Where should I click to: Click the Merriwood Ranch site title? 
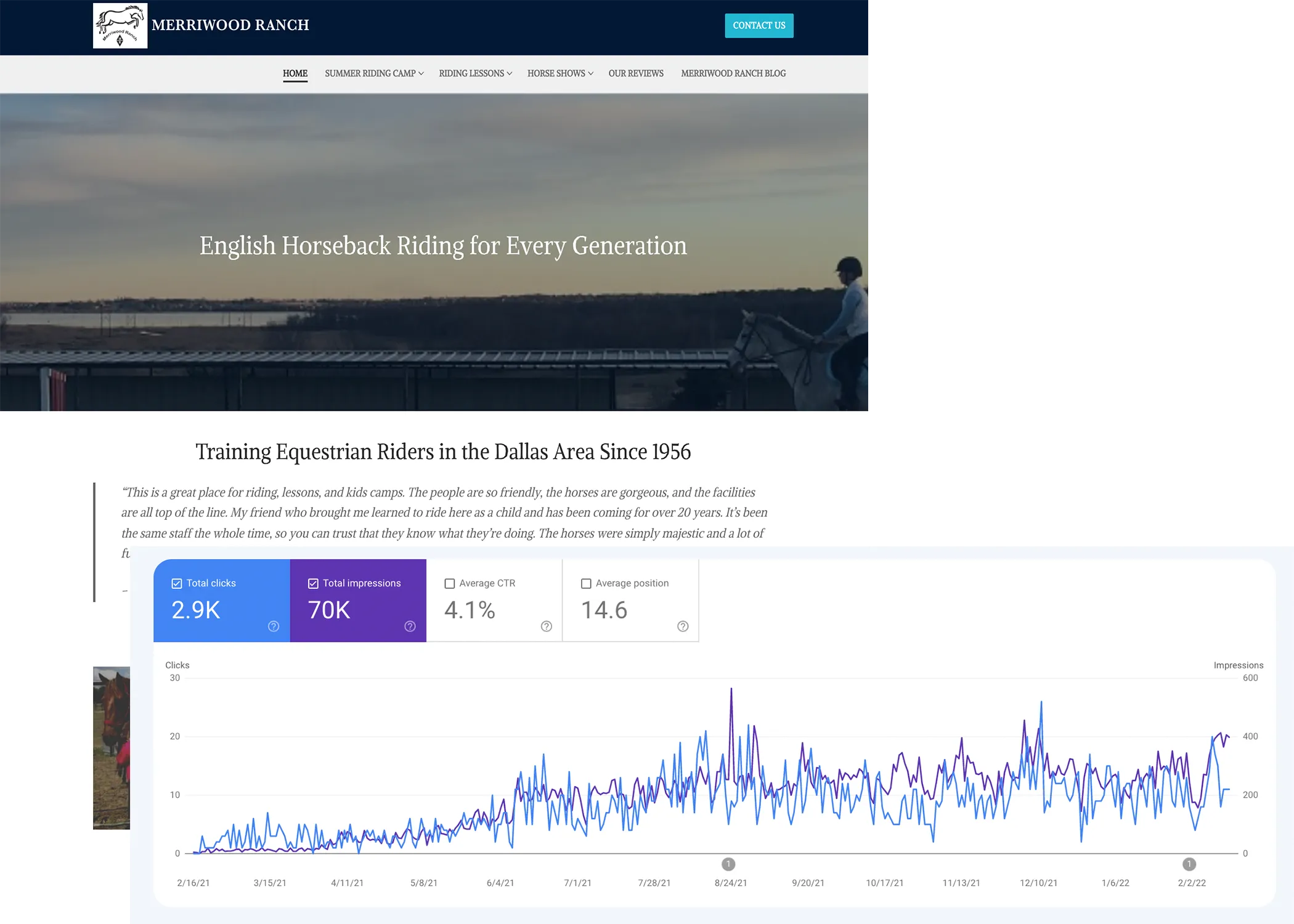230,25
